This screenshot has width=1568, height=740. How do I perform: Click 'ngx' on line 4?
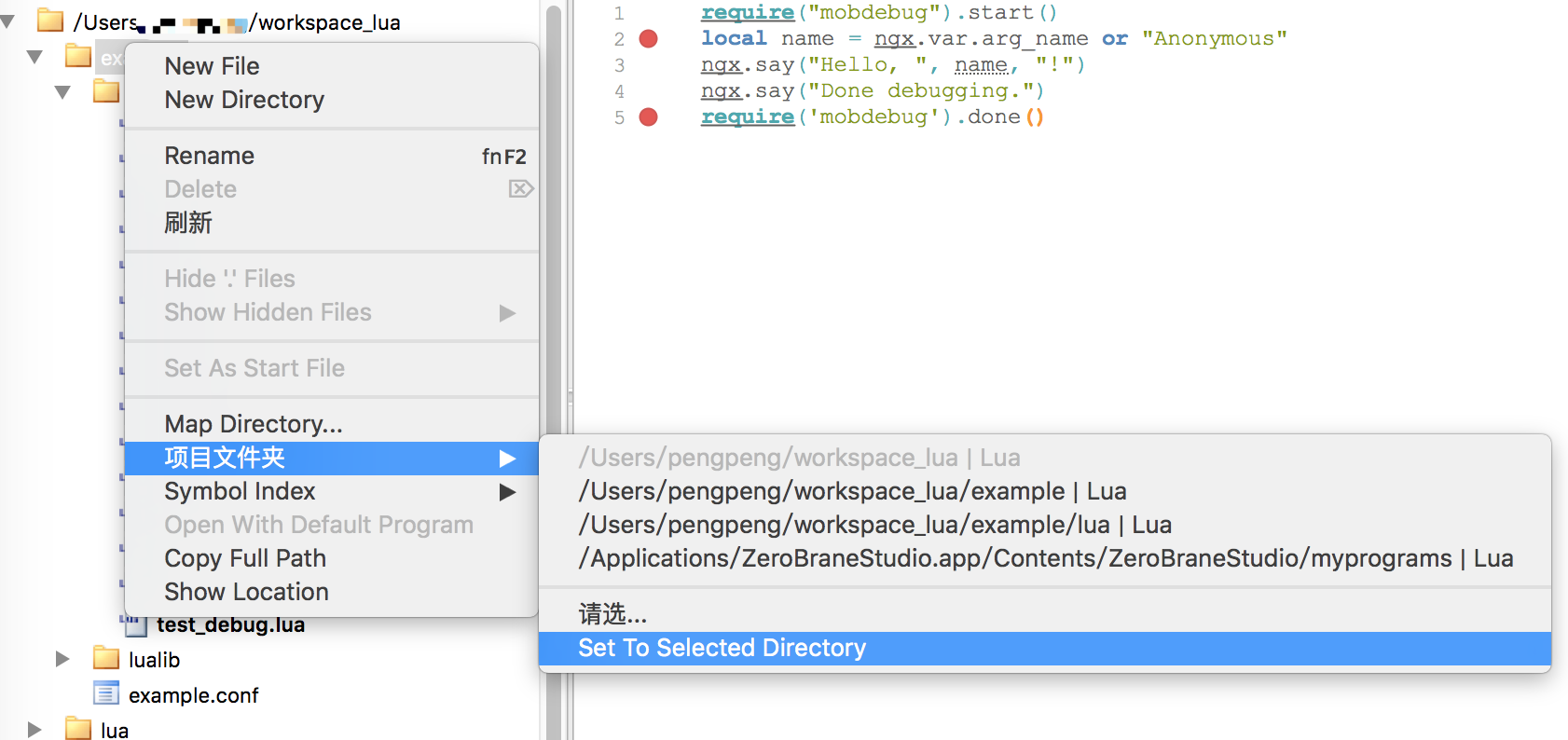click(721, 90)
